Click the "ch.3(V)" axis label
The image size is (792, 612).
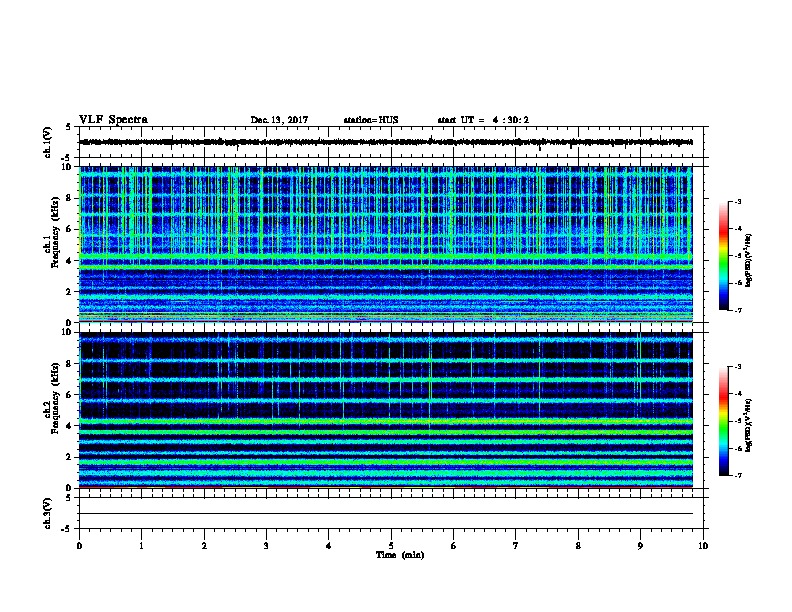(x=47, y=514)
